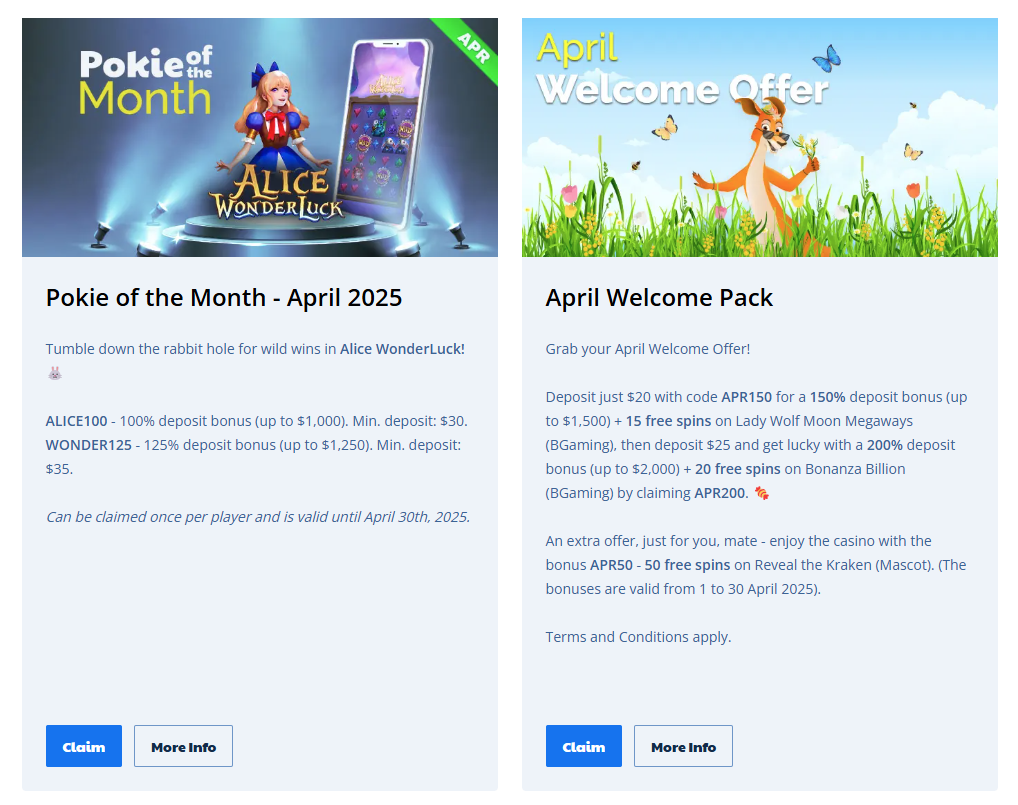Click the April Welcome Offer banner image

tap(760, 138)
